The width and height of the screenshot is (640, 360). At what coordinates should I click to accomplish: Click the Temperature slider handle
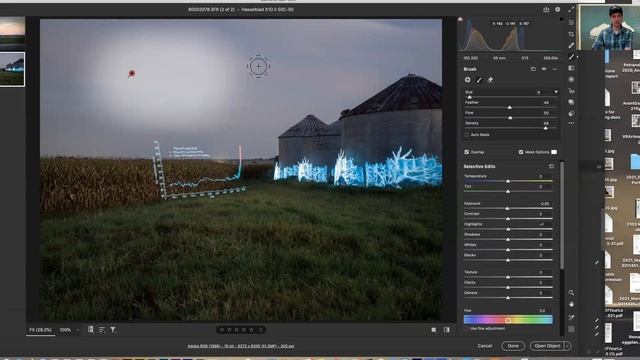click(x=508, y=181)
